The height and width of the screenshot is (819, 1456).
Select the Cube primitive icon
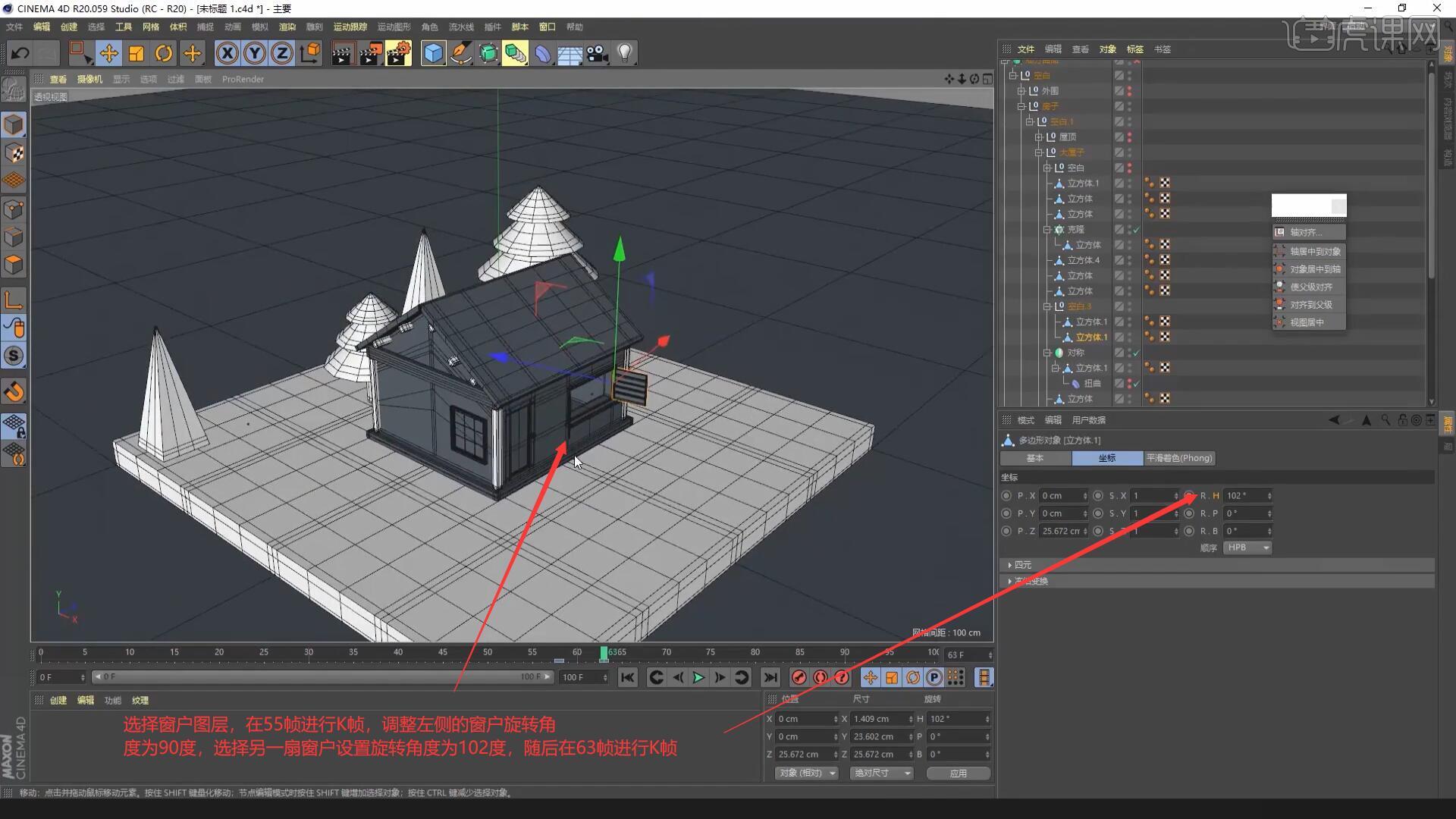tap(433, 53)
